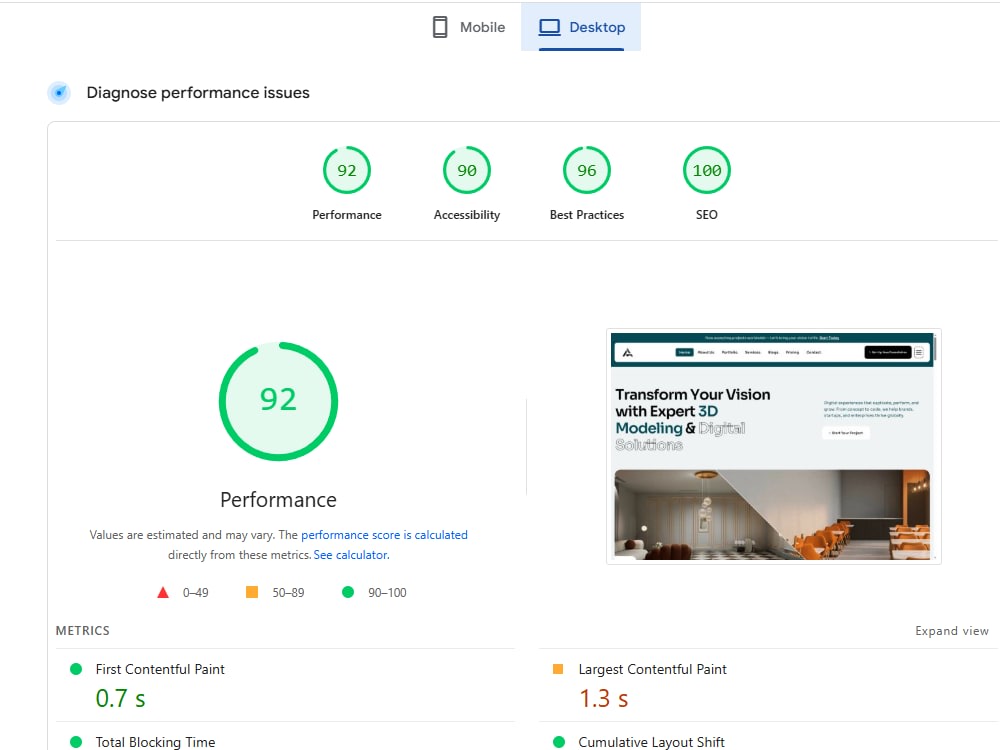
Task: Open the 'See calculator' link
Action: [350, 555]
